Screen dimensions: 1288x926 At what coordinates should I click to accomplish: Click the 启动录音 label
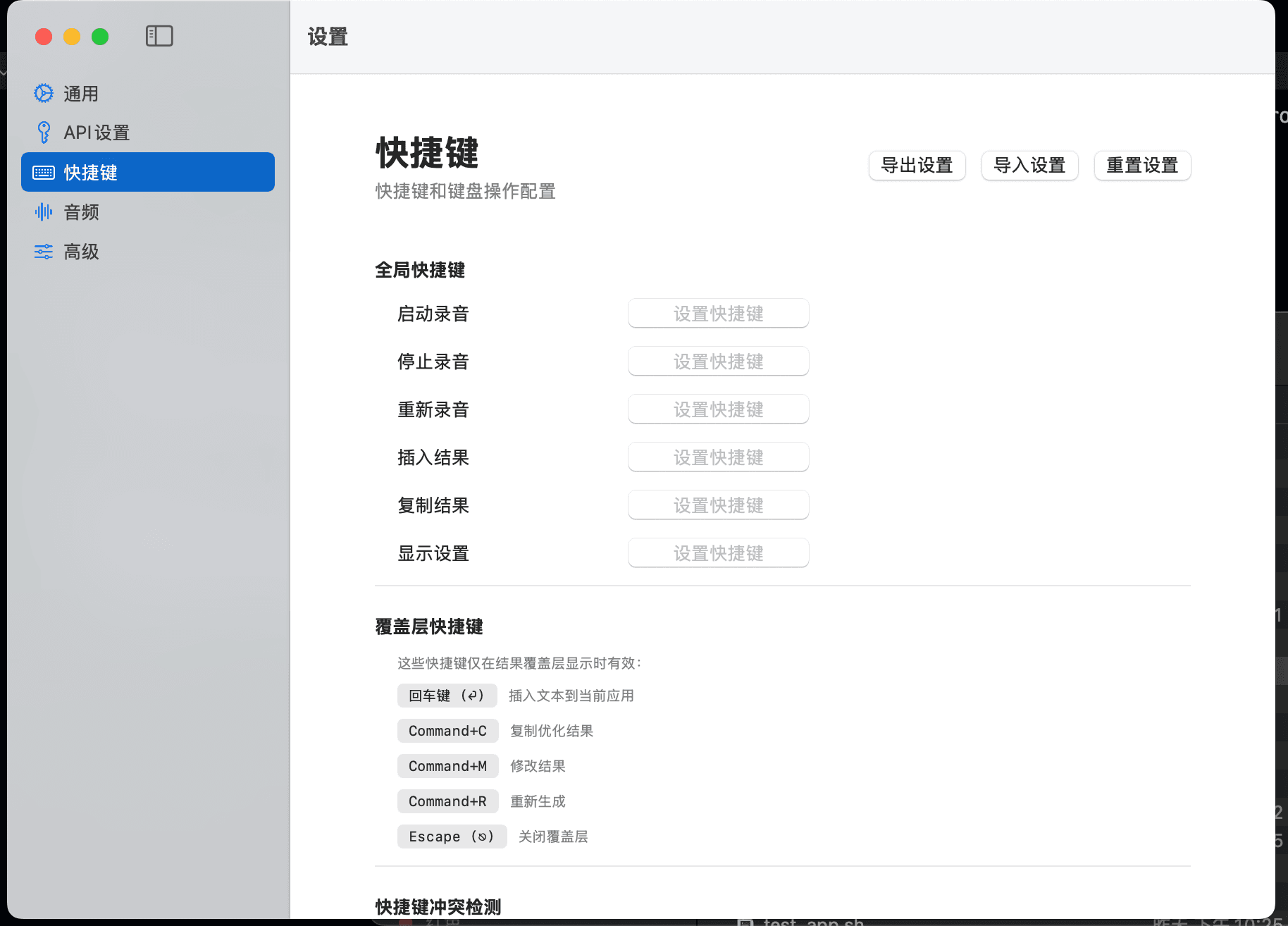click(x=433, y=314)
